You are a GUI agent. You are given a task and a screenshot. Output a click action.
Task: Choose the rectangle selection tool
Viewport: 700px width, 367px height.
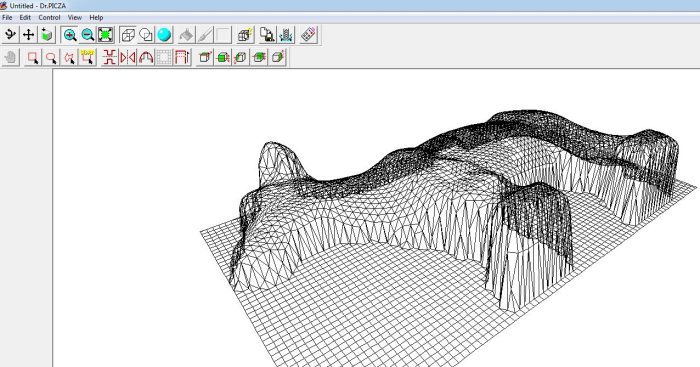point(33,58)
